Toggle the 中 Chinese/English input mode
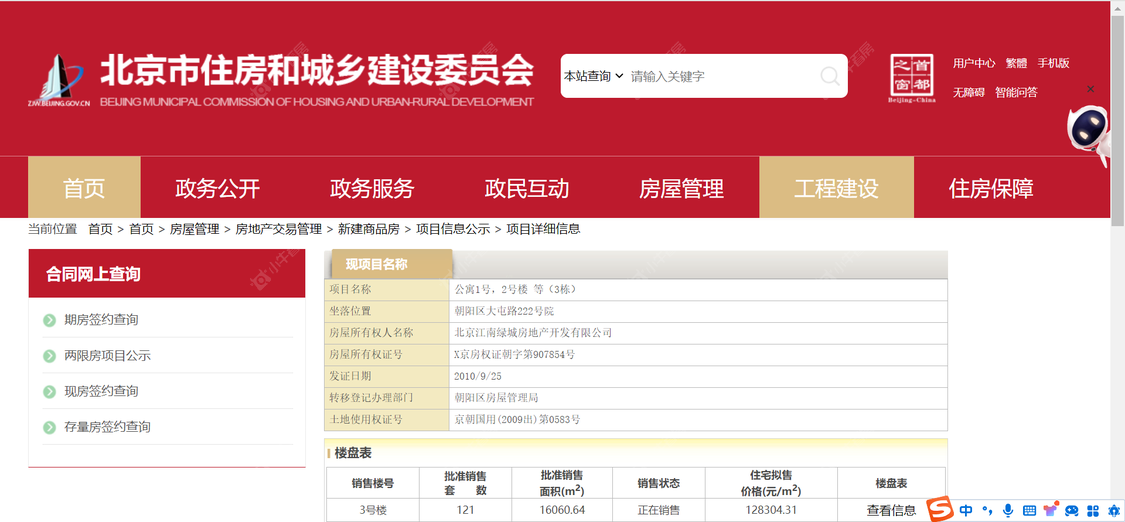 (x=966, y=511)
